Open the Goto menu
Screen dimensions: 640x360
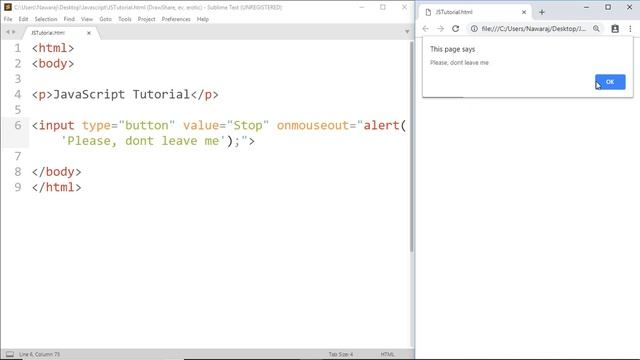105,19
